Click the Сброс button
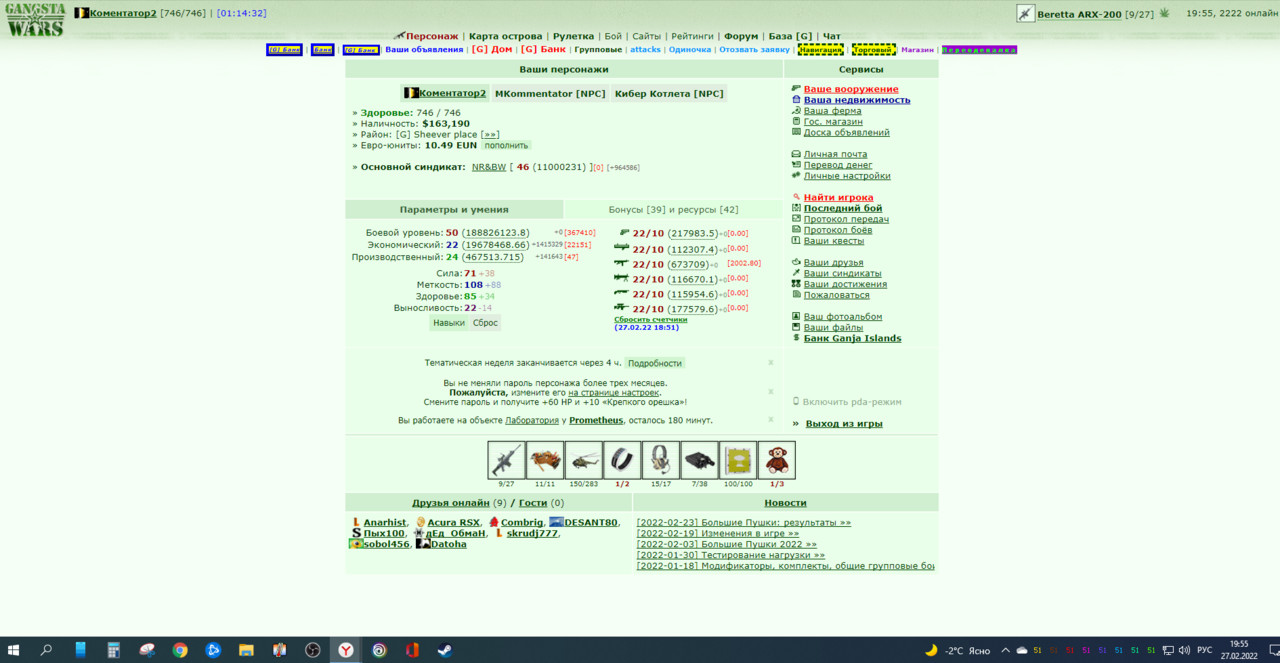Viewport: 1280px width, 663px height. [x=486, y=323]
